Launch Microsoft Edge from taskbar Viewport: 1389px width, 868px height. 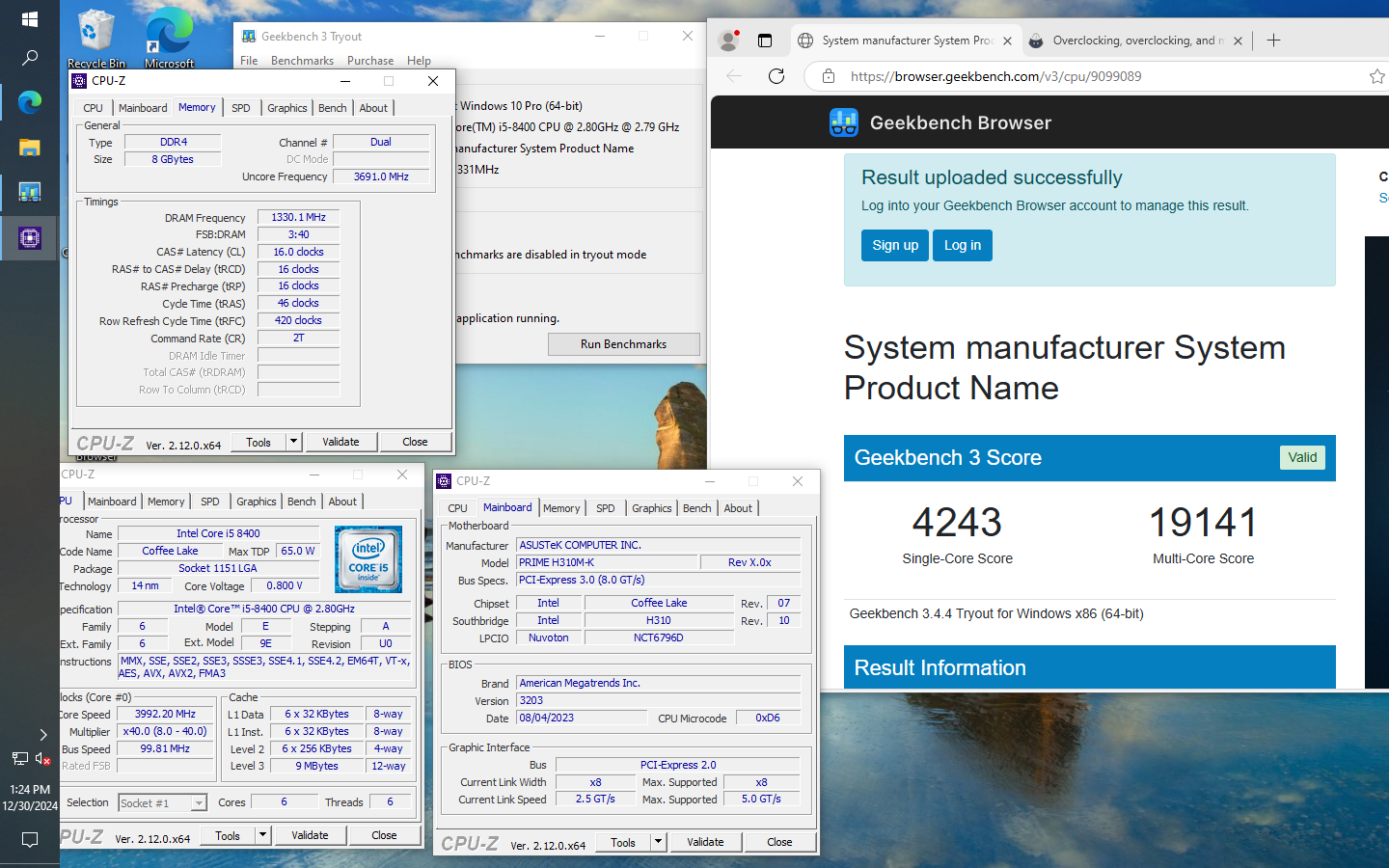tap(29, 101)
